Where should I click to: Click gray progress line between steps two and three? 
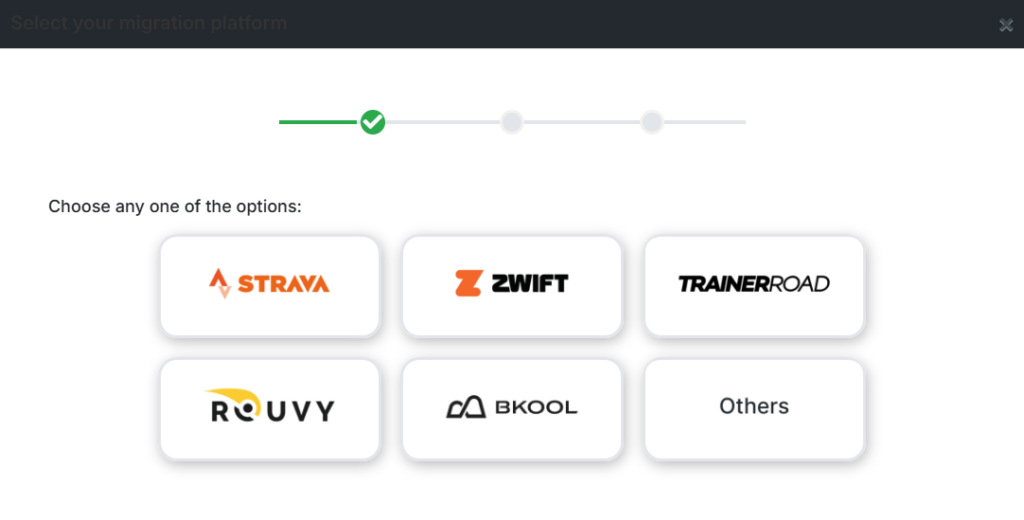coord(581,122)
